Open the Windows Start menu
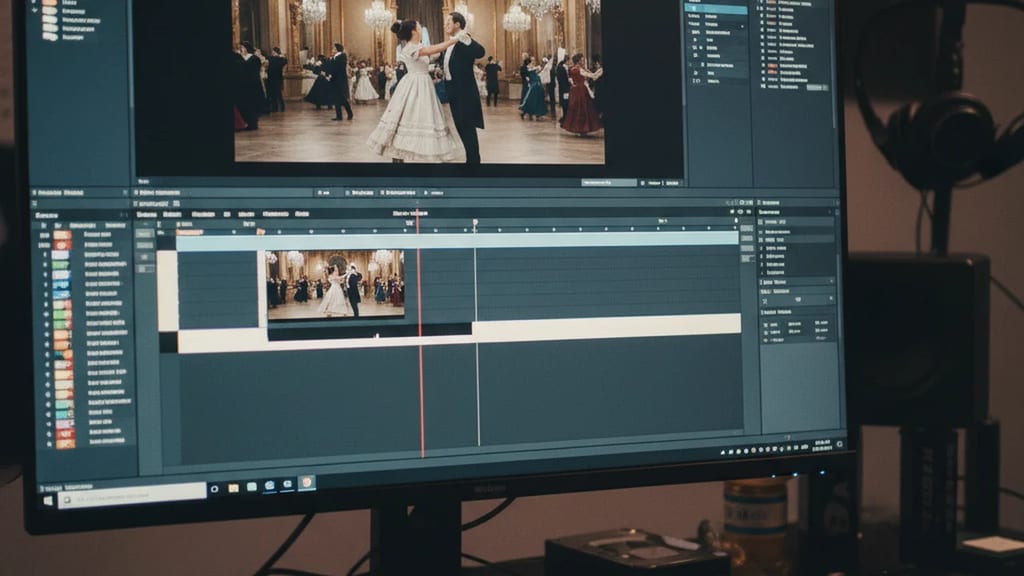Viewport: 1024px width, 576px height. [x=48, y=501]
